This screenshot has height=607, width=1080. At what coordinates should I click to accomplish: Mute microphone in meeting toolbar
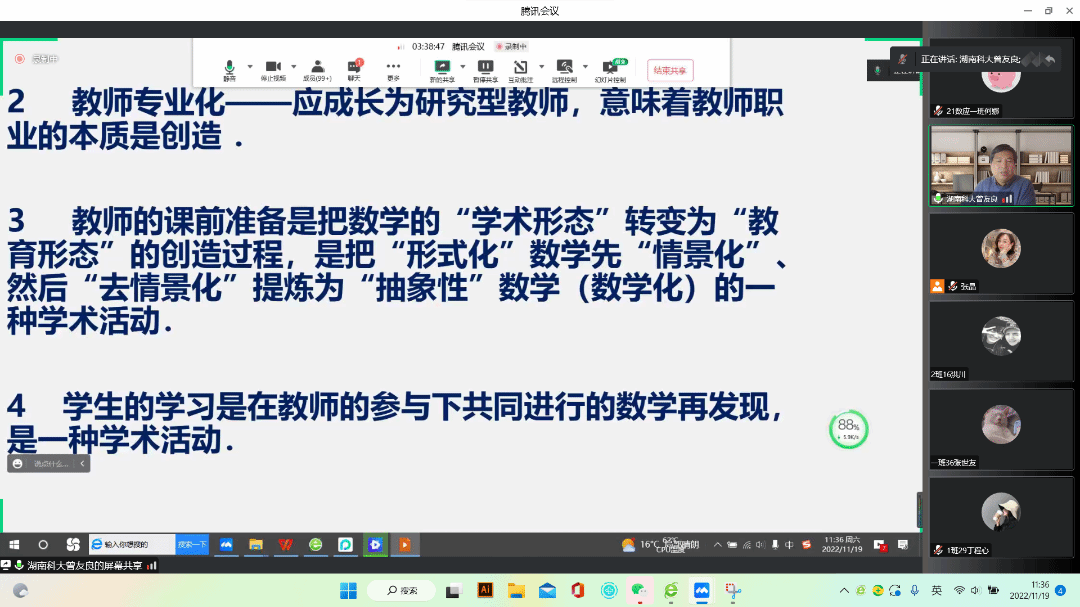coord(230,68)
